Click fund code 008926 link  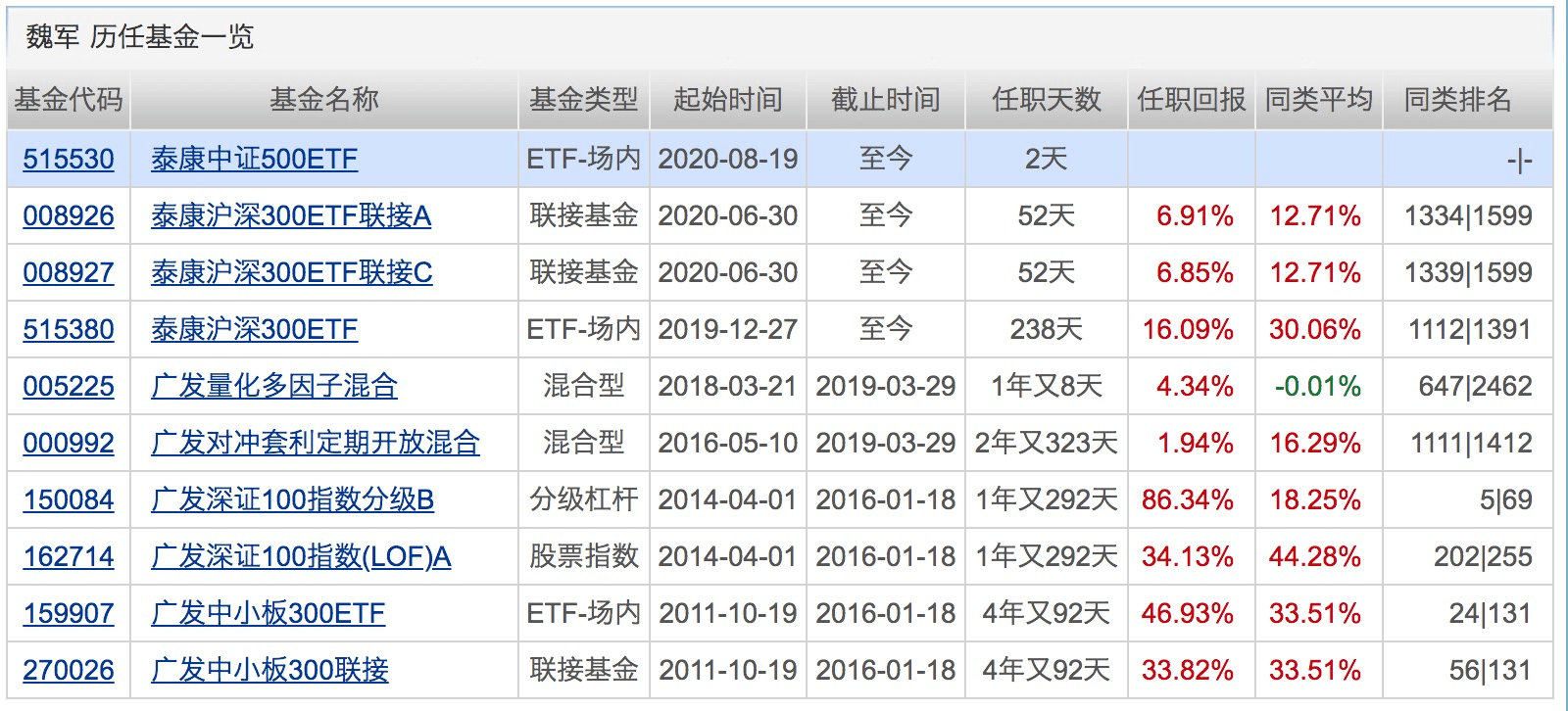[x=68, y=215]
